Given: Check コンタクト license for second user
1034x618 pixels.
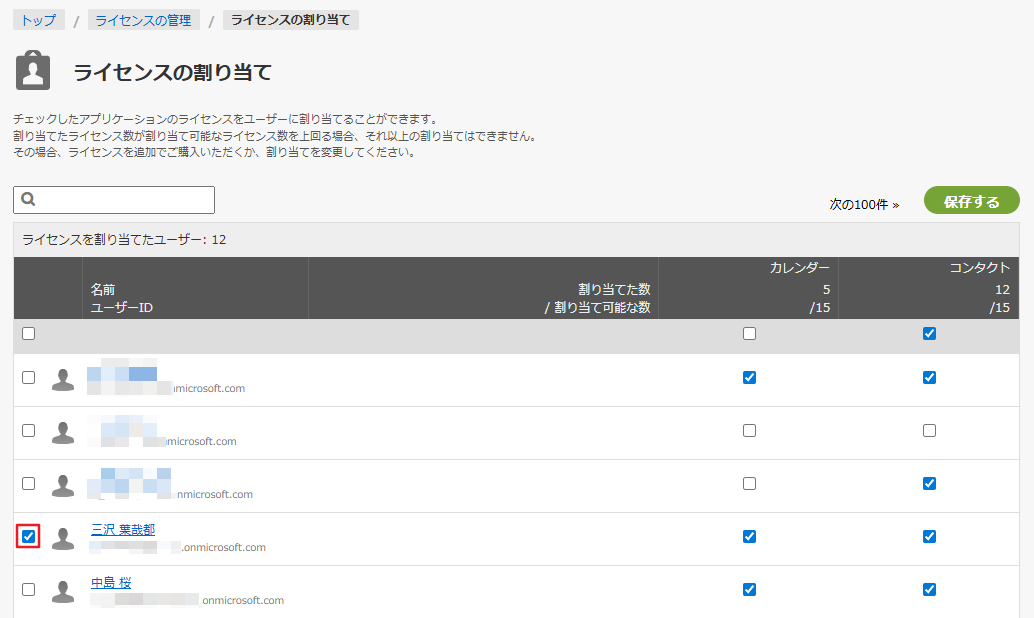Looking at the screenshot, I should tap(929, 431).
